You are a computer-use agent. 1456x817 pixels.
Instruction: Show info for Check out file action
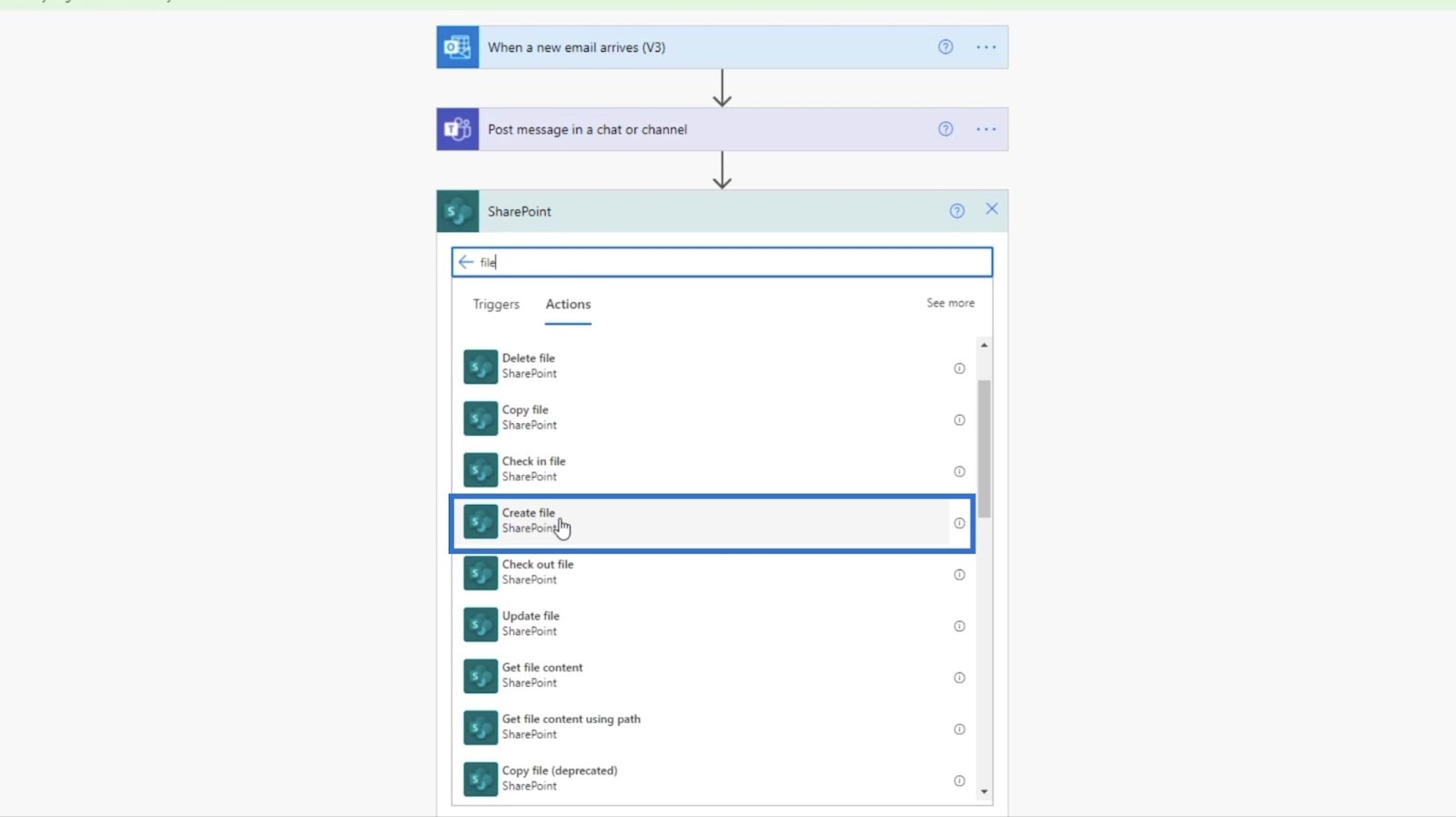(x=959, y=575)
